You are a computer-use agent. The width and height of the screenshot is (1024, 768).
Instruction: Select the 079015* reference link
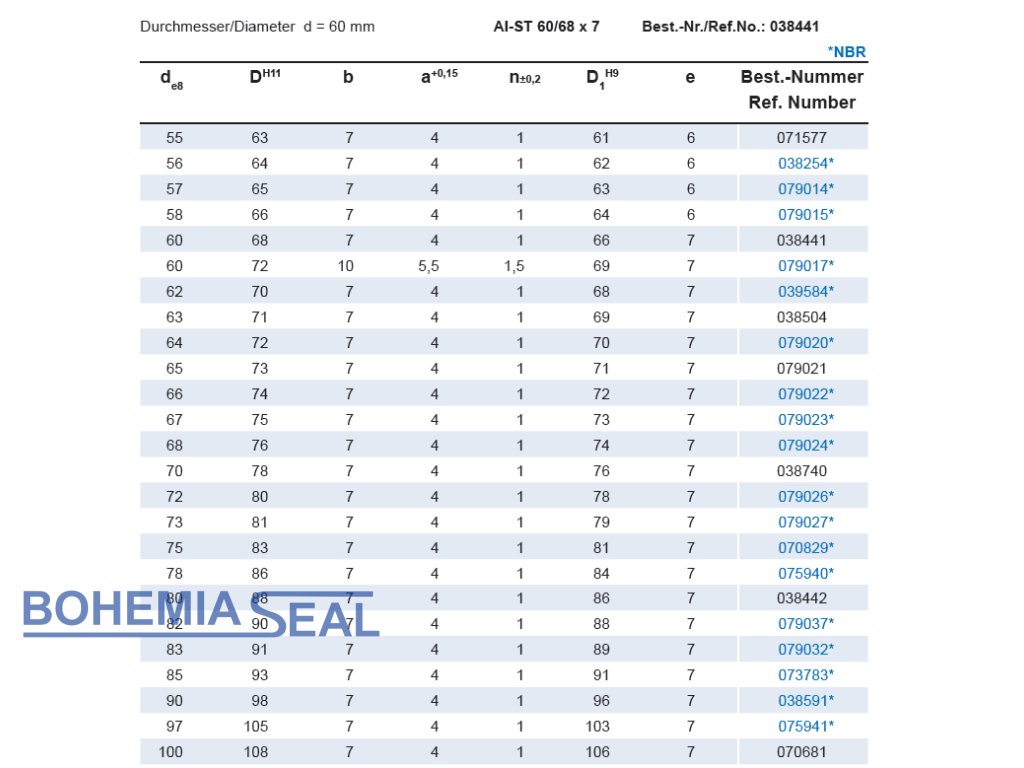coord(805,214)
